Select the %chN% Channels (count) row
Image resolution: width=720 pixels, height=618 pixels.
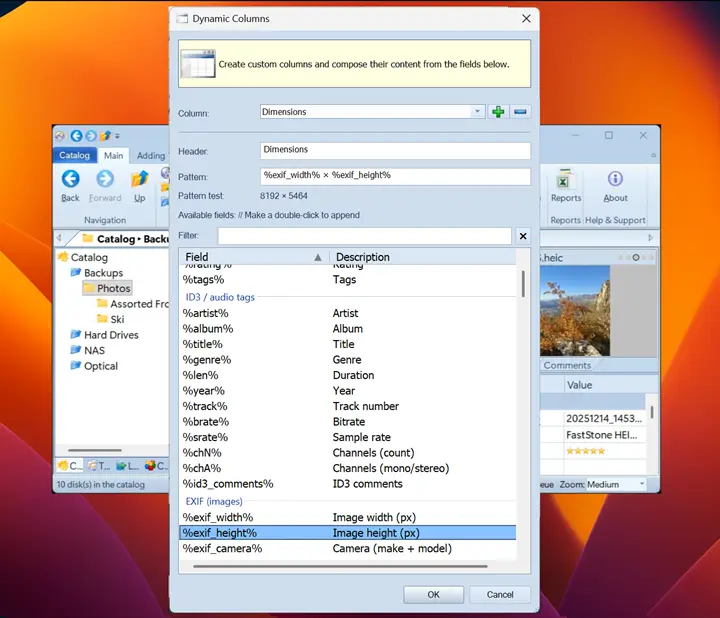(348, 453)
